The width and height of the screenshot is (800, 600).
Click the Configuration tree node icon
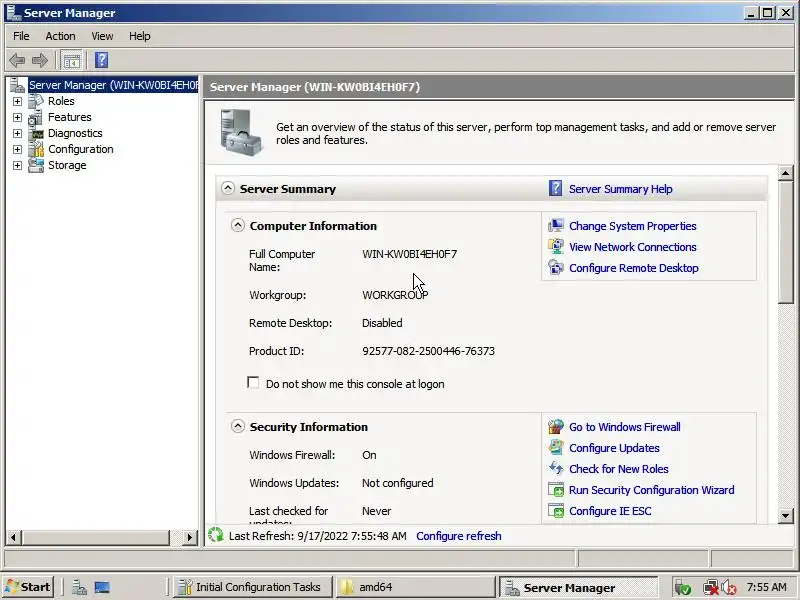click(36, 149)
